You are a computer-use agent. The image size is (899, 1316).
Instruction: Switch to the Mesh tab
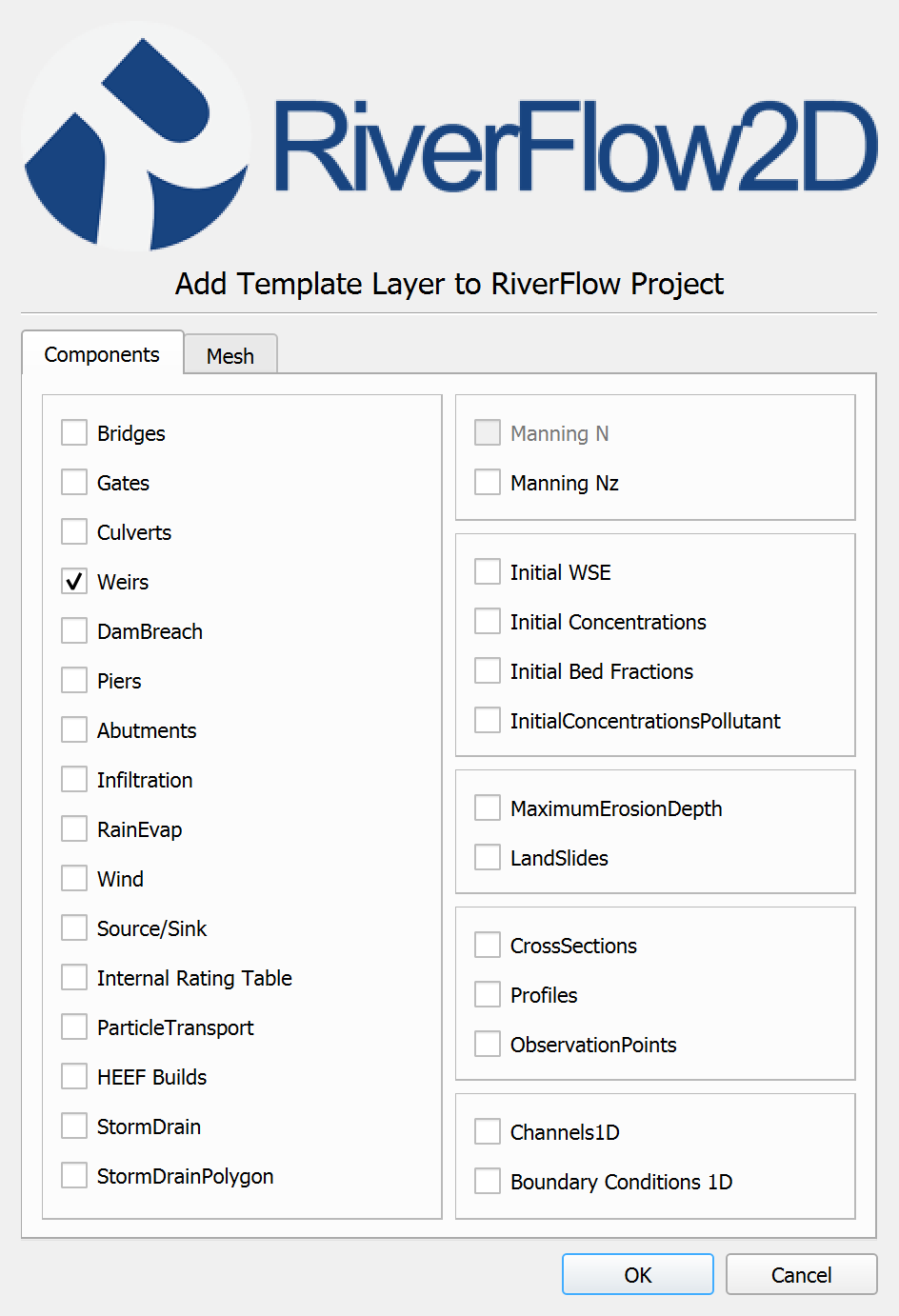[230, 355]
